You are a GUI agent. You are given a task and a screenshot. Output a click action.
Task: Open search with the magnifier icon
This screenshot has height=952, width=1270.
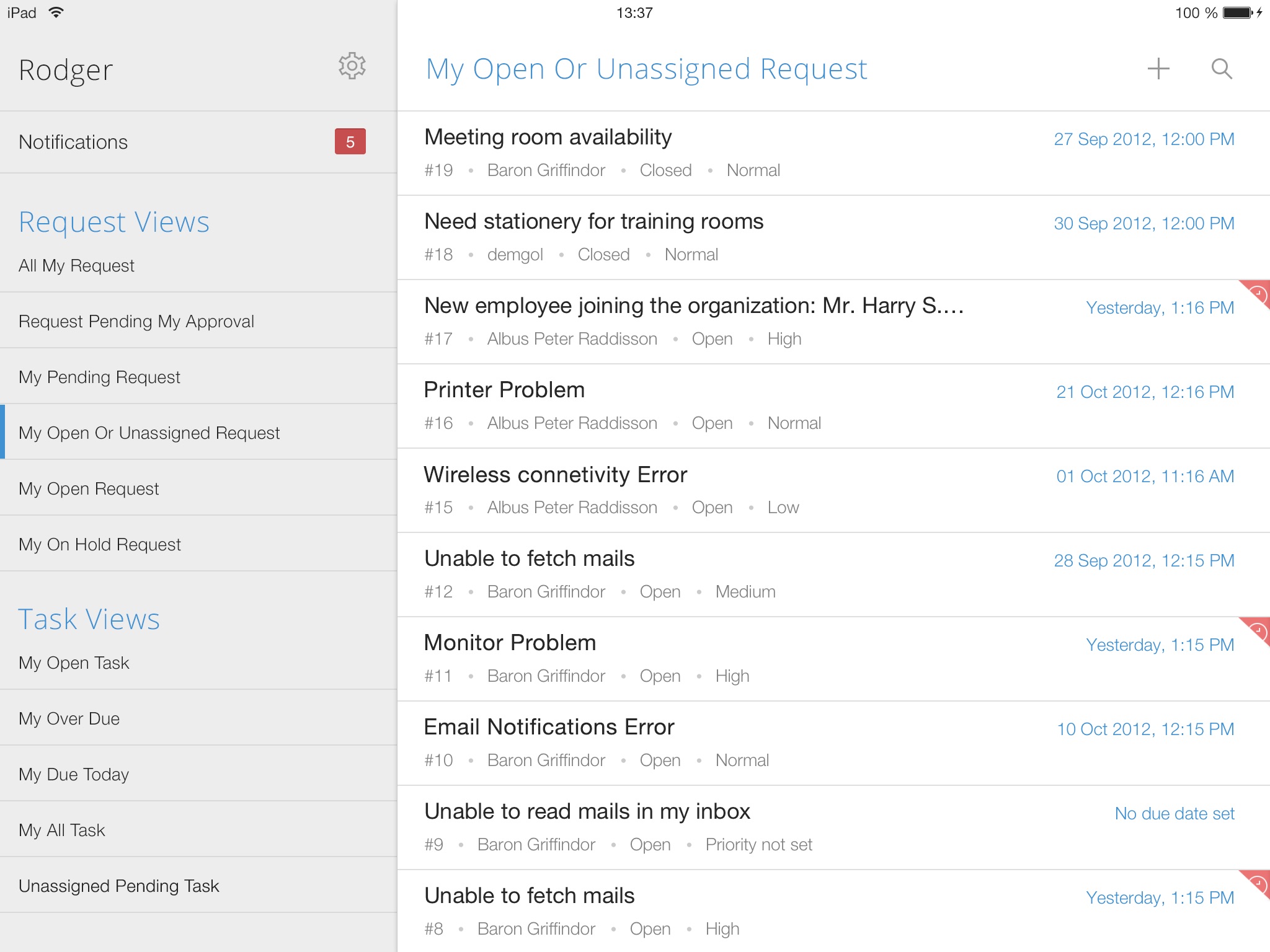click(1222, 69)
